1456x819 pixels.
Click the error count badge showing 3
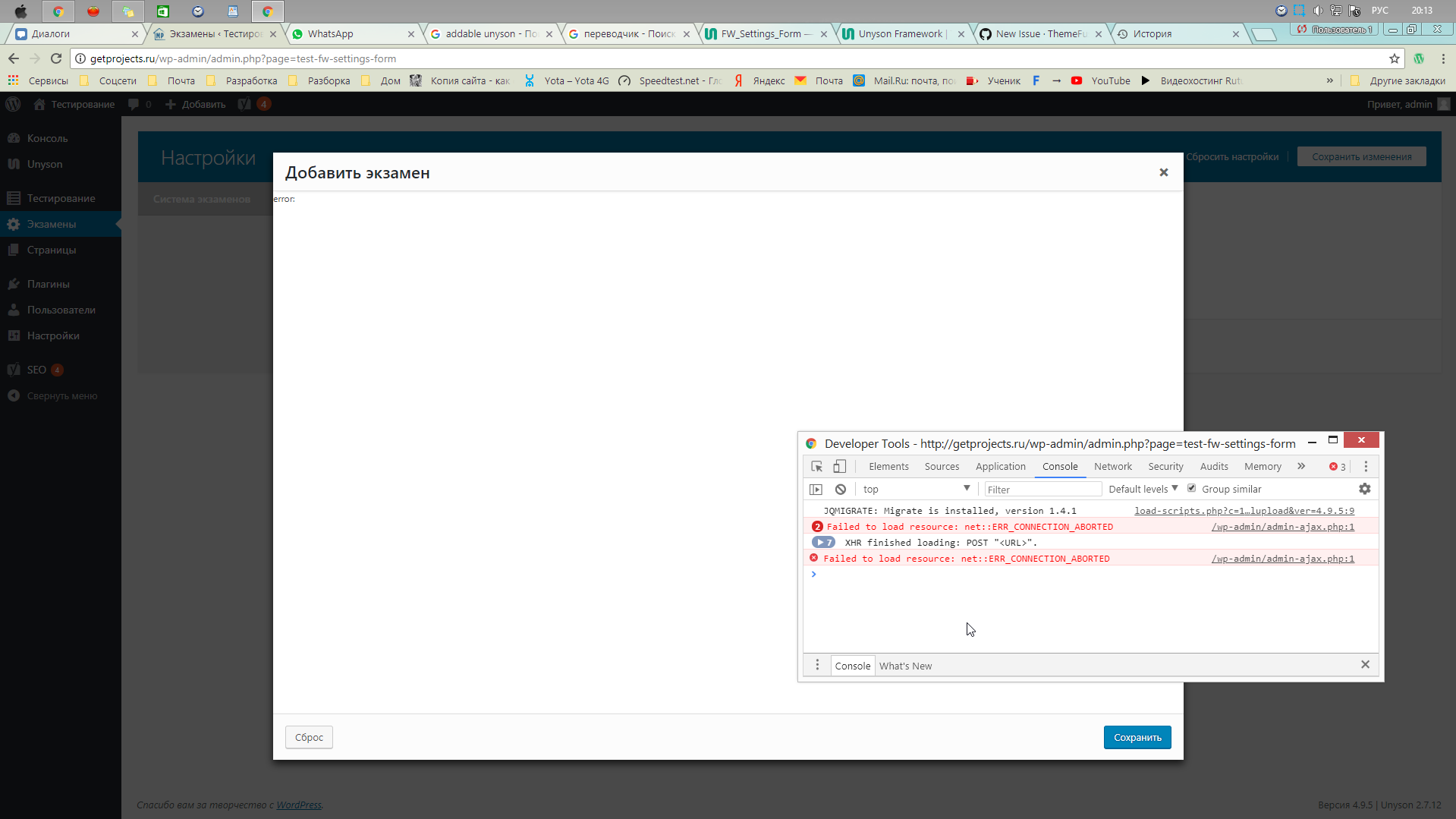pos(1338,467)
